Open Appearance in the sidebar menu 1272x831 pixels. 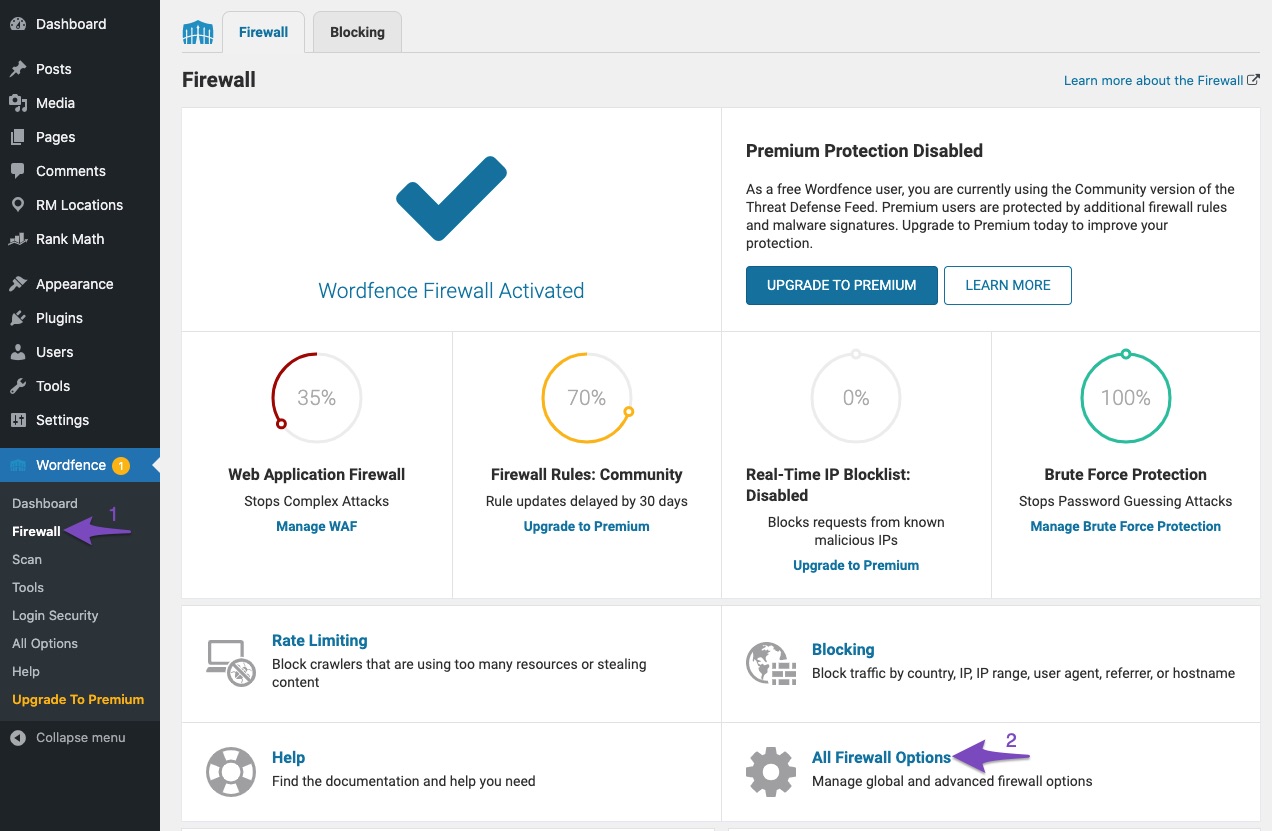80,284
